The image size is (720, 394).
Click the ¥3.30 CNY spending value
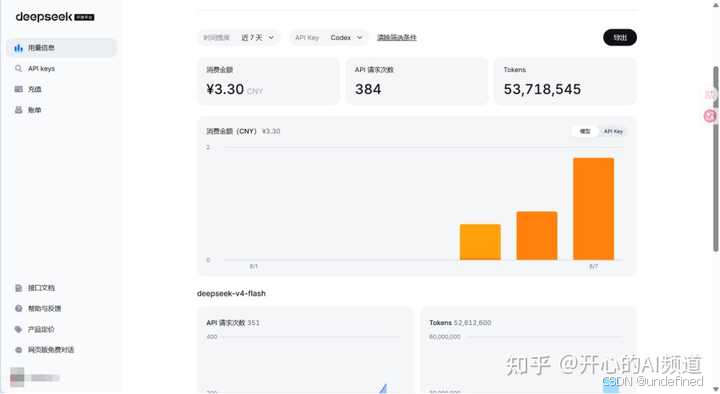pos(234,89)
